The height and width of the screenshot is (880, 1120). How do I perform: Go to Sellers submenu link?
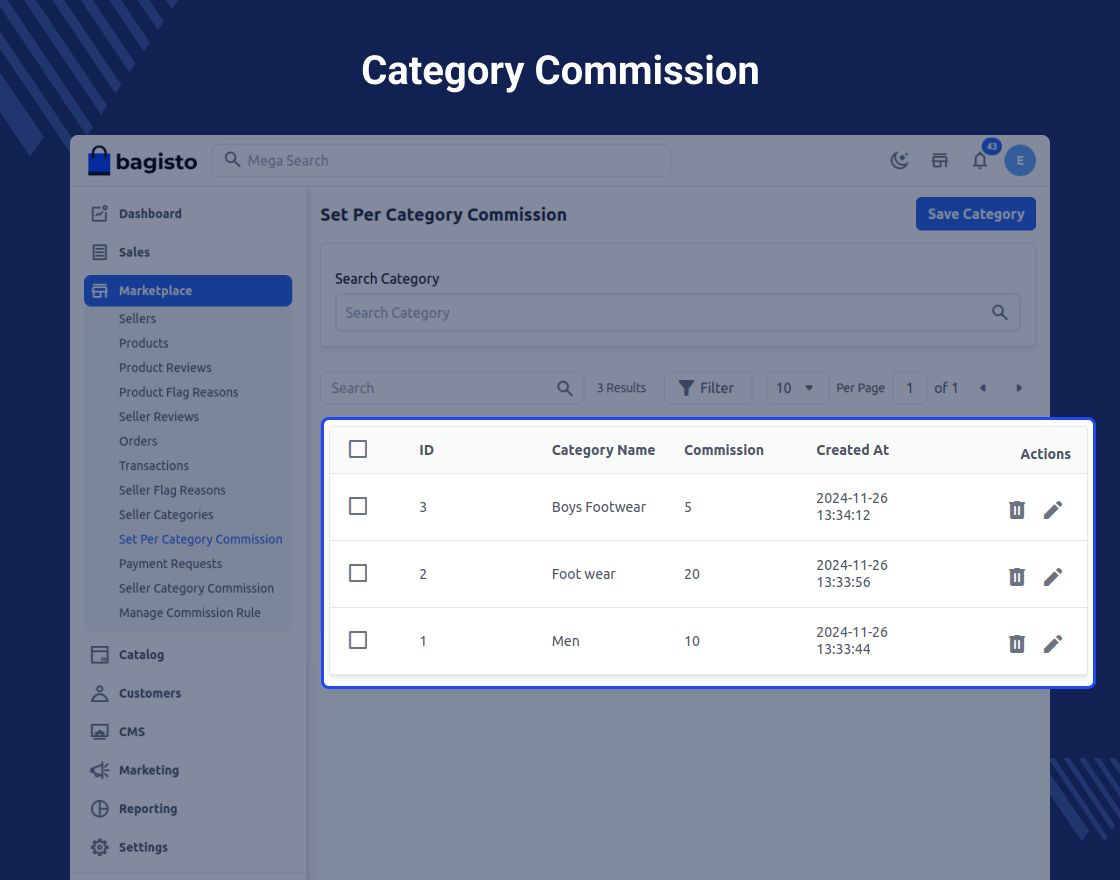[137, 319]
